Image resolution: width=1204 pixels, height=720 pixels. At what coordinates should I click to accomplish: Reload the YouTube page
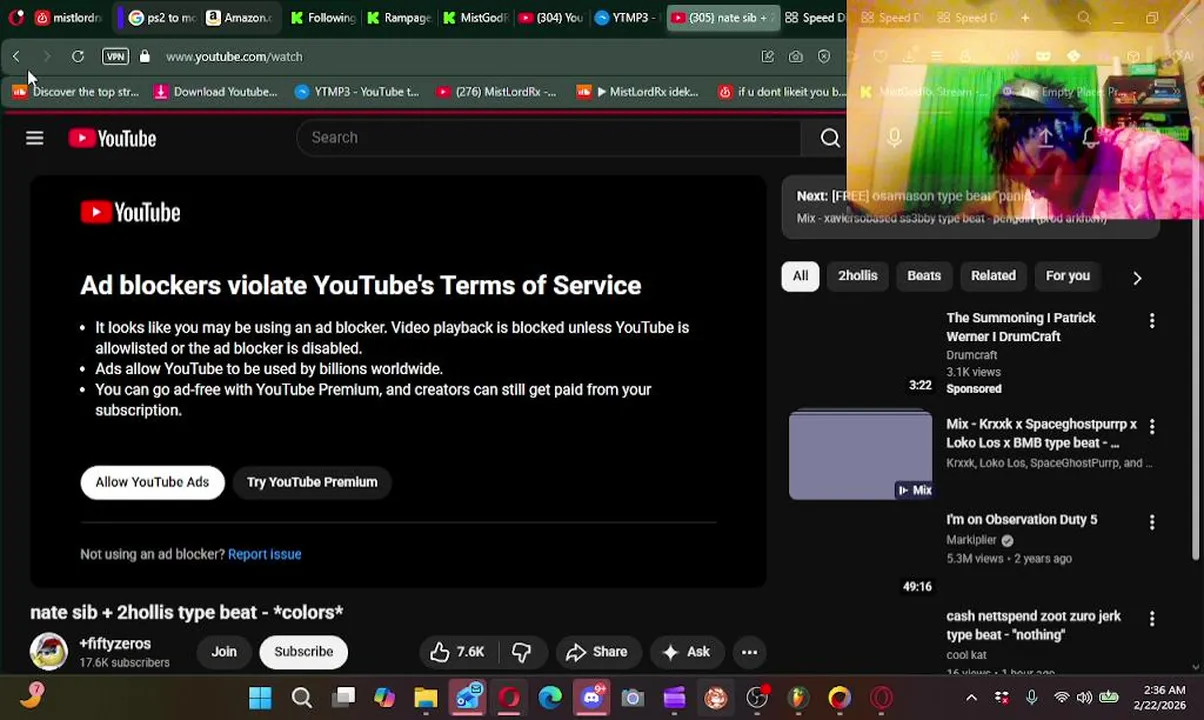coord(77,57)
